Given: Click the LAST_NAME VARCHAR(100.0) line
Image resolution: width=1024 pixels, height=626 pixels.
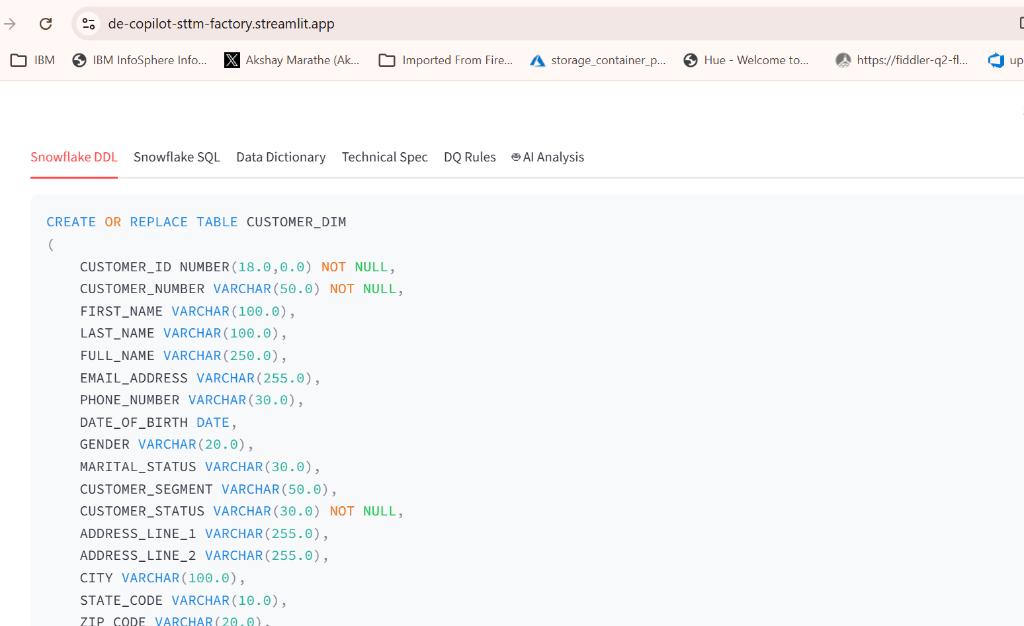Looking at the screenshot, I should 183,334.
